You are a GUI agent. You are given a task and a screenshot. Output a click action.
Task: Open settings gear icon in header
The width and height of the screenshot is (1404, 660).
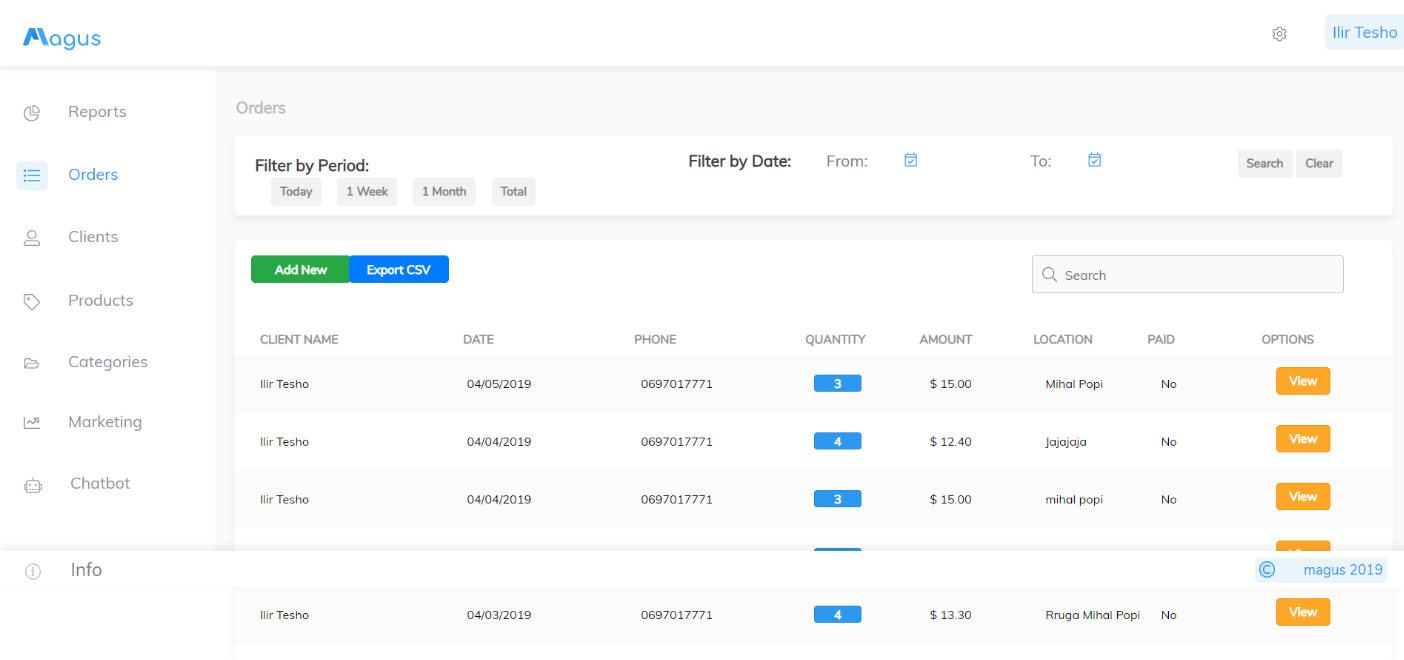[x=1279, y=34]
